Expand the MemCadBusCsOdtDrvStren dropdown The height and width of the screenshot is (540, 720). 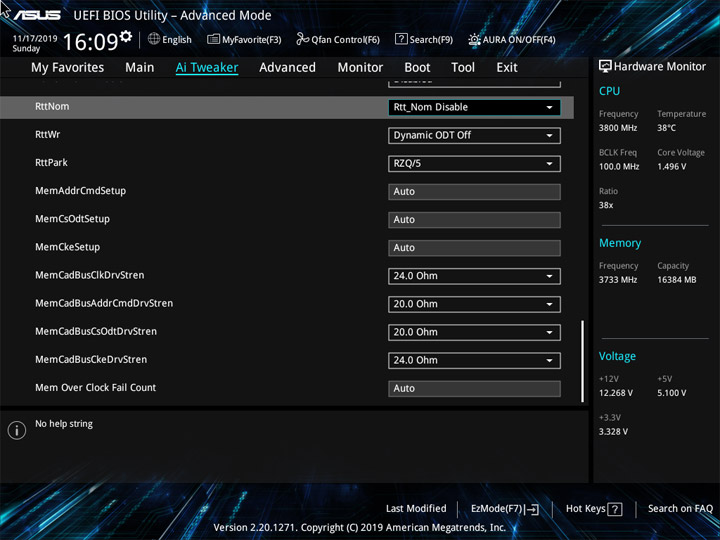[474, 332]
